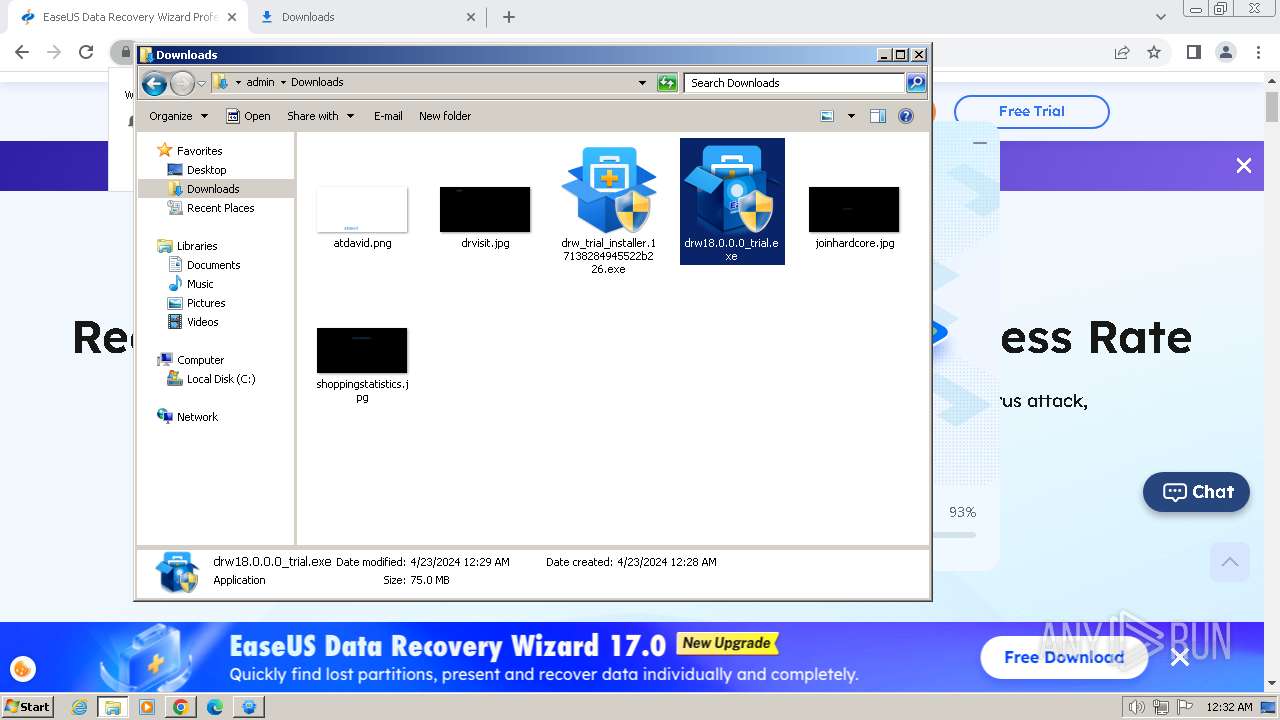Share this page icon
This screenshot has width=1280, height=720.
pos(1122,52)
